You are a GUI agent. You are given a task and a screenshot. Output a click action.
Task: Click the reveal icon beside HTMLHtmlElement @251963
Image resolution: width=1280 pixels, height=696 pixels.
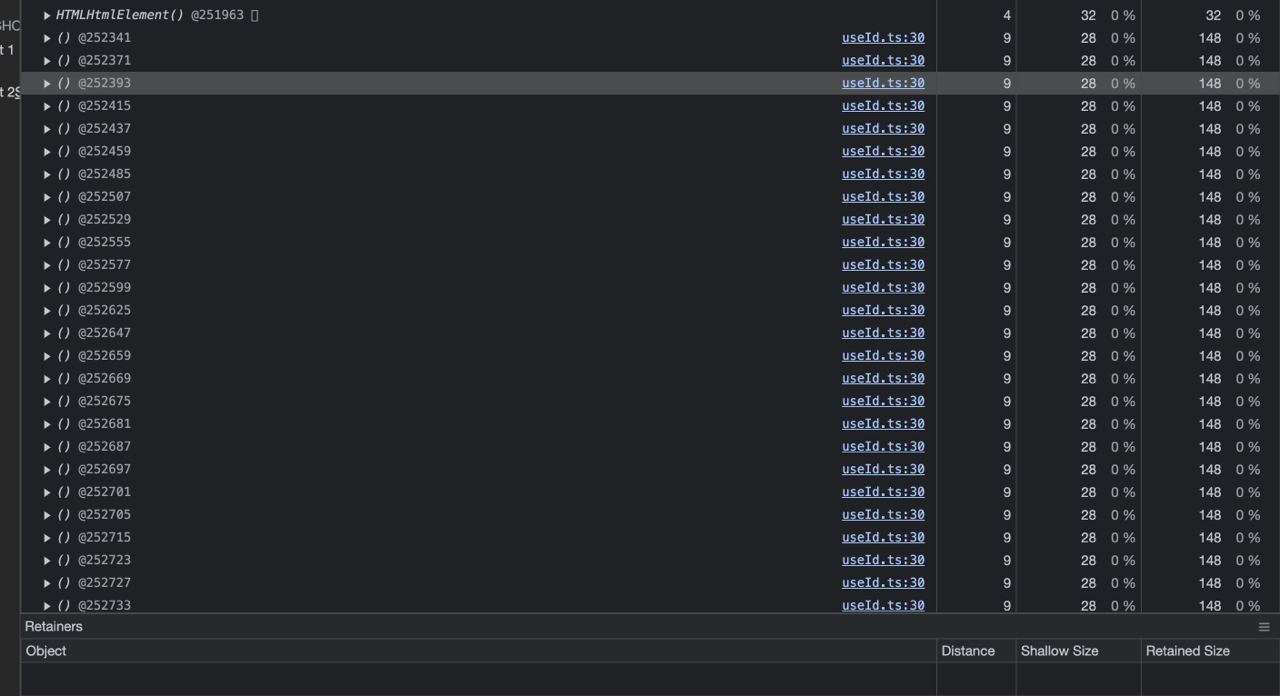click(x=253, y=15)
